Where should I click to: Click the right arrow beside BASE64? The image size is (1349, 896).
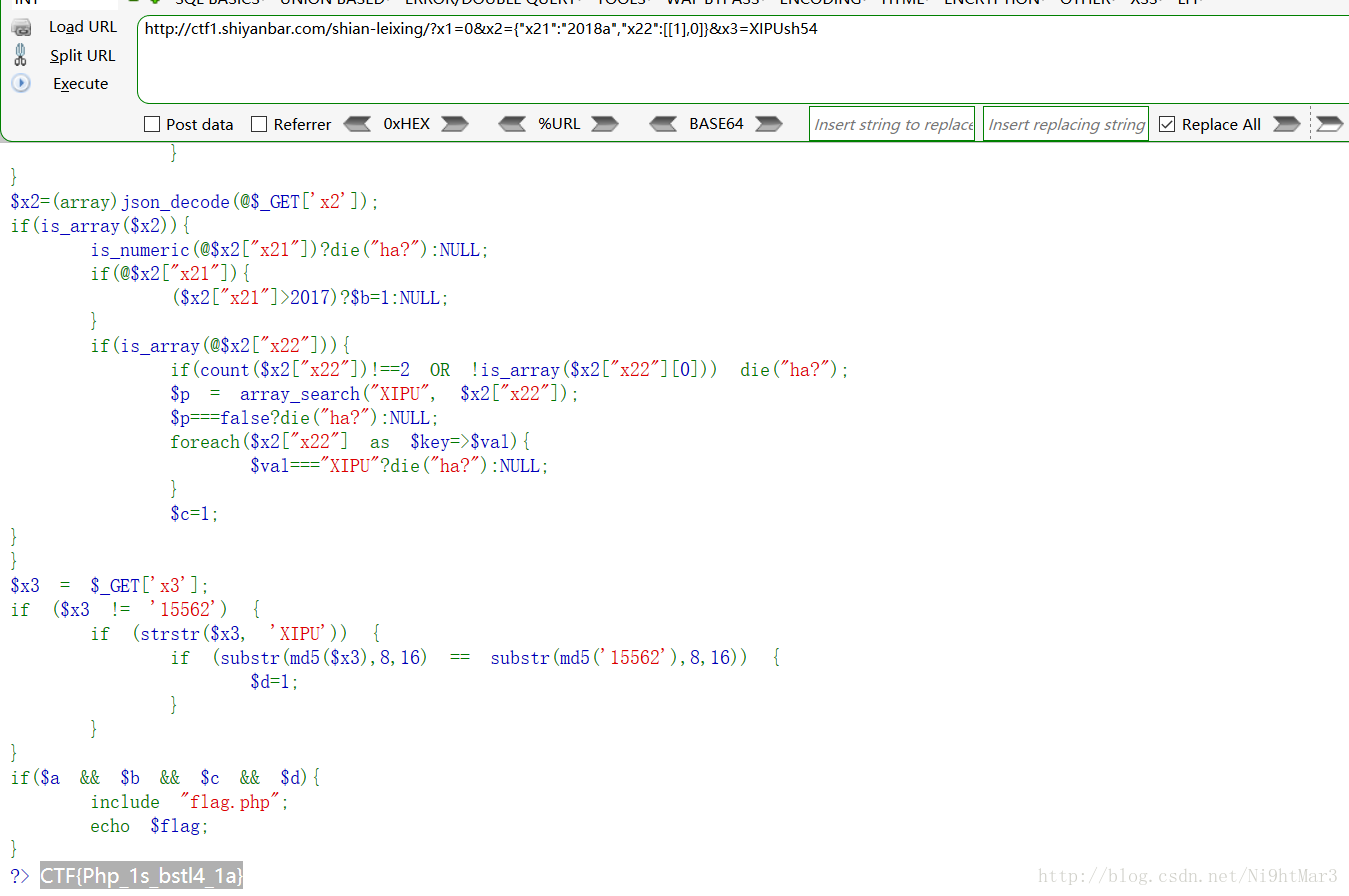tap(769, 124)
